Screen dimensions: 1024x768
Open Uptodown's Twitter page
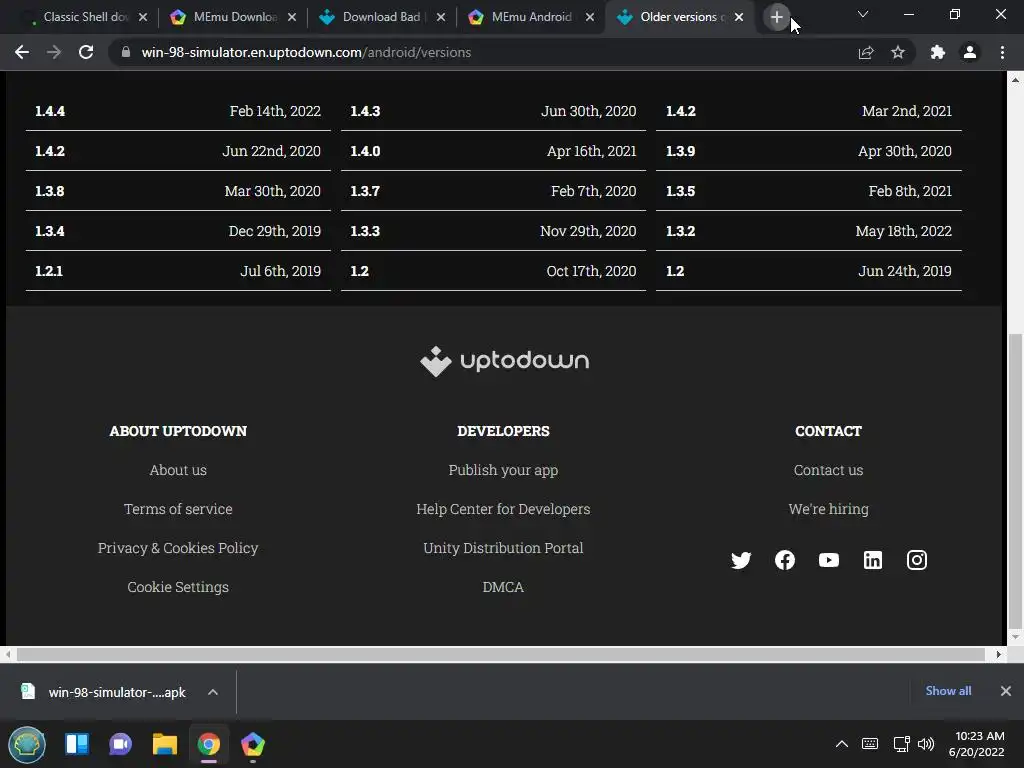coord(741,560)
